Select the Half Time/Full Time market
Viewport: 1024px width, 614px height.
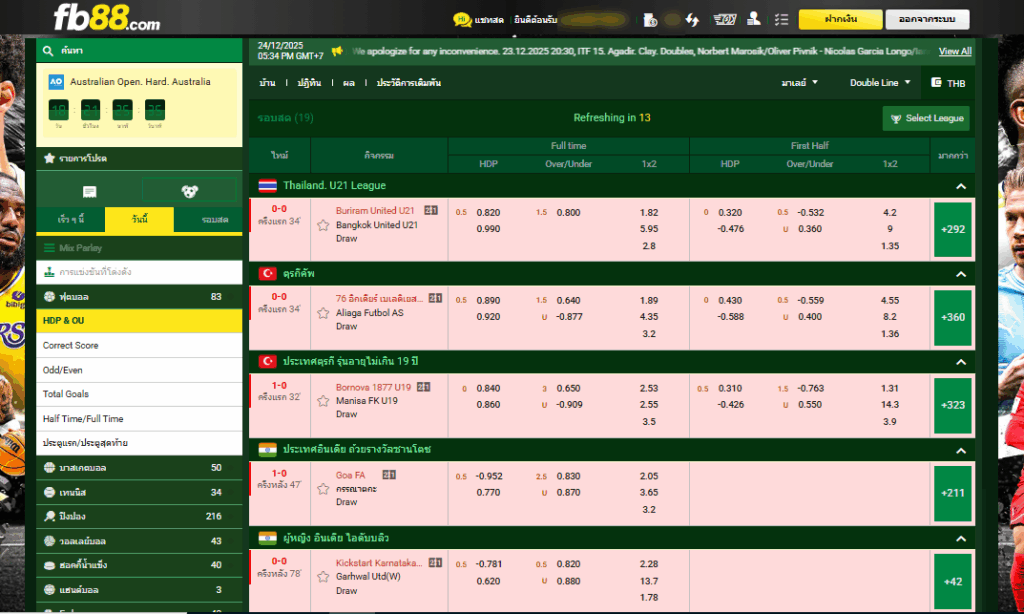[139, 419]
